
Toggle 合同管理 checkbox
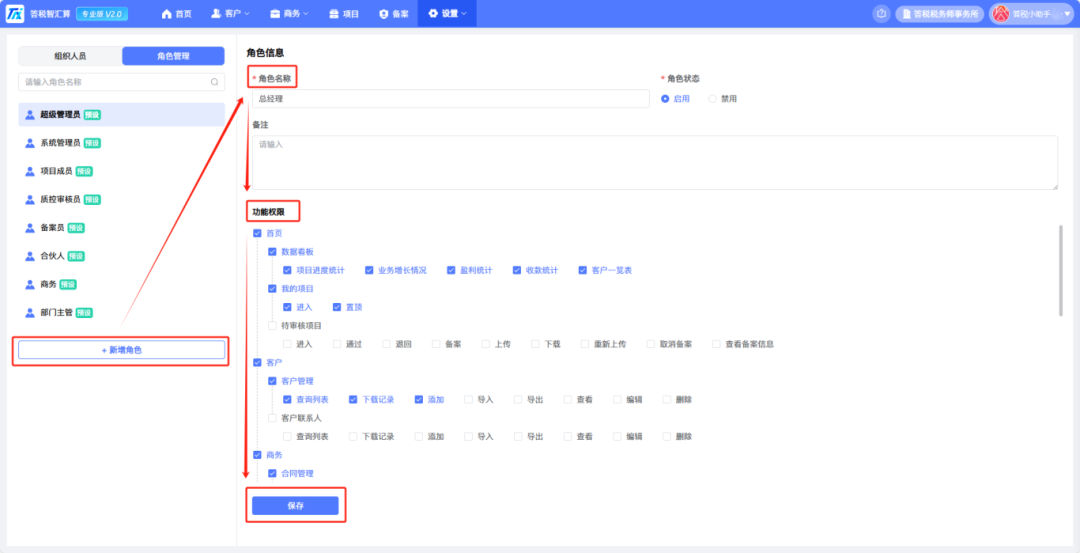[x=272, y=473]
